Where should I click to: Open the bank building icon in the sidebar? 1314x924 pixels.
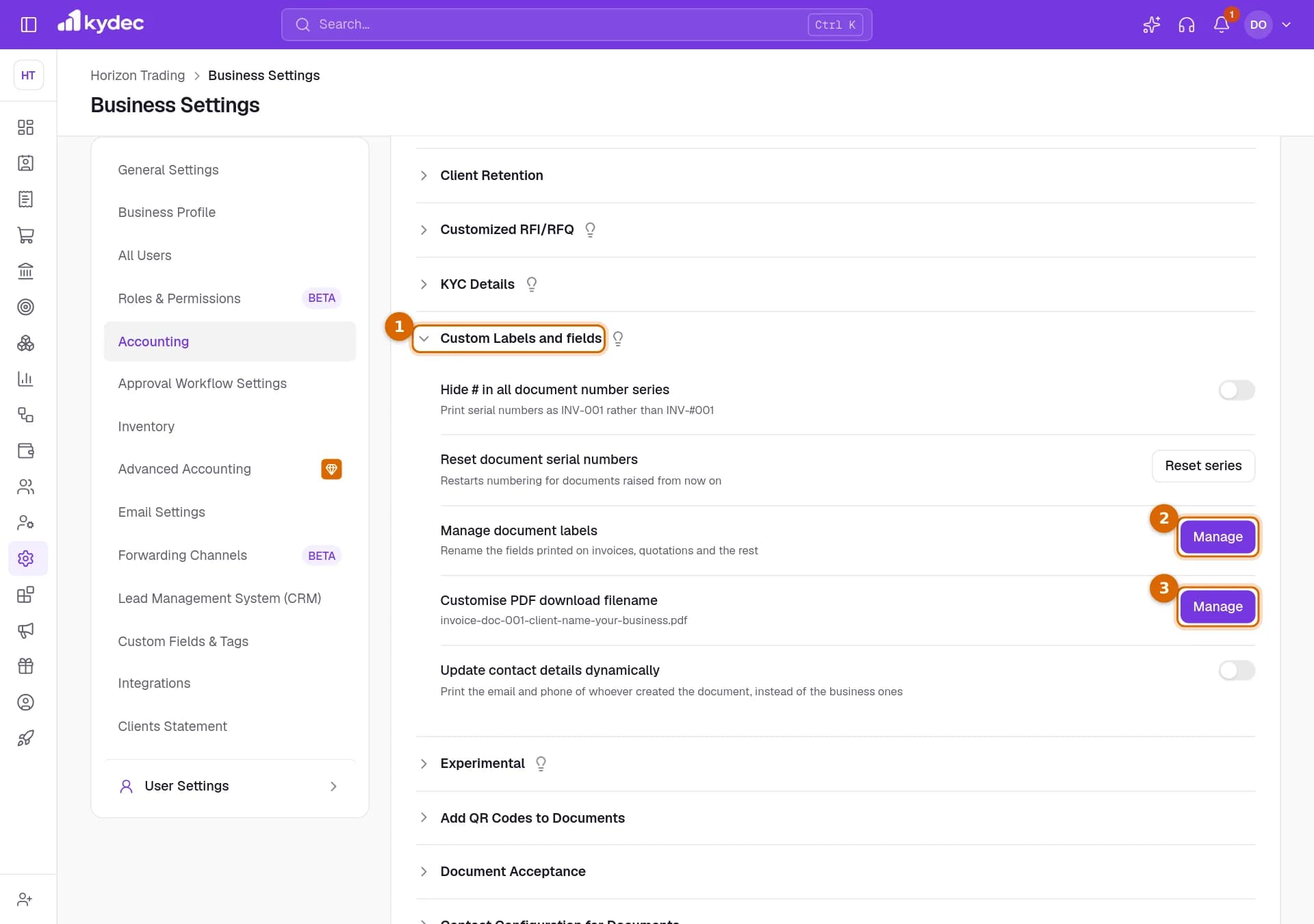tap(25, 271)
